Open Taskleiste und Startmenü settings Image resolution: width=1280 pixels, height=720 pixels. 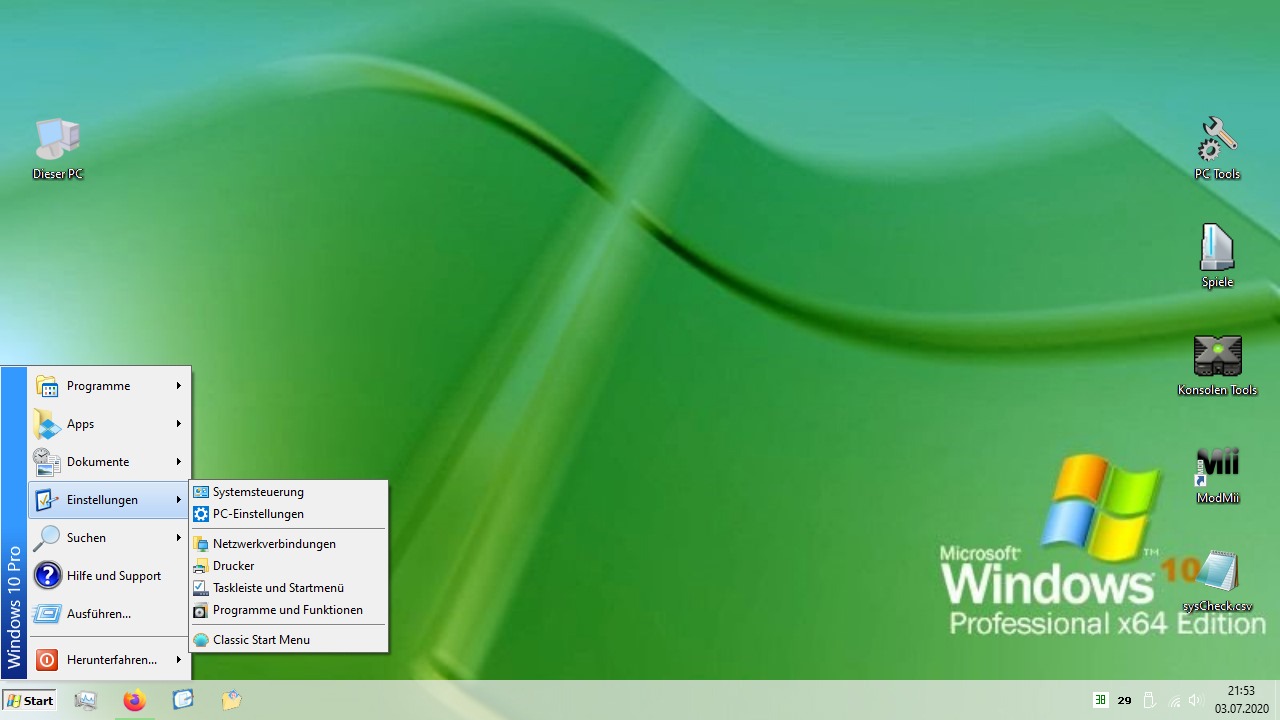[x=288, y=588]
